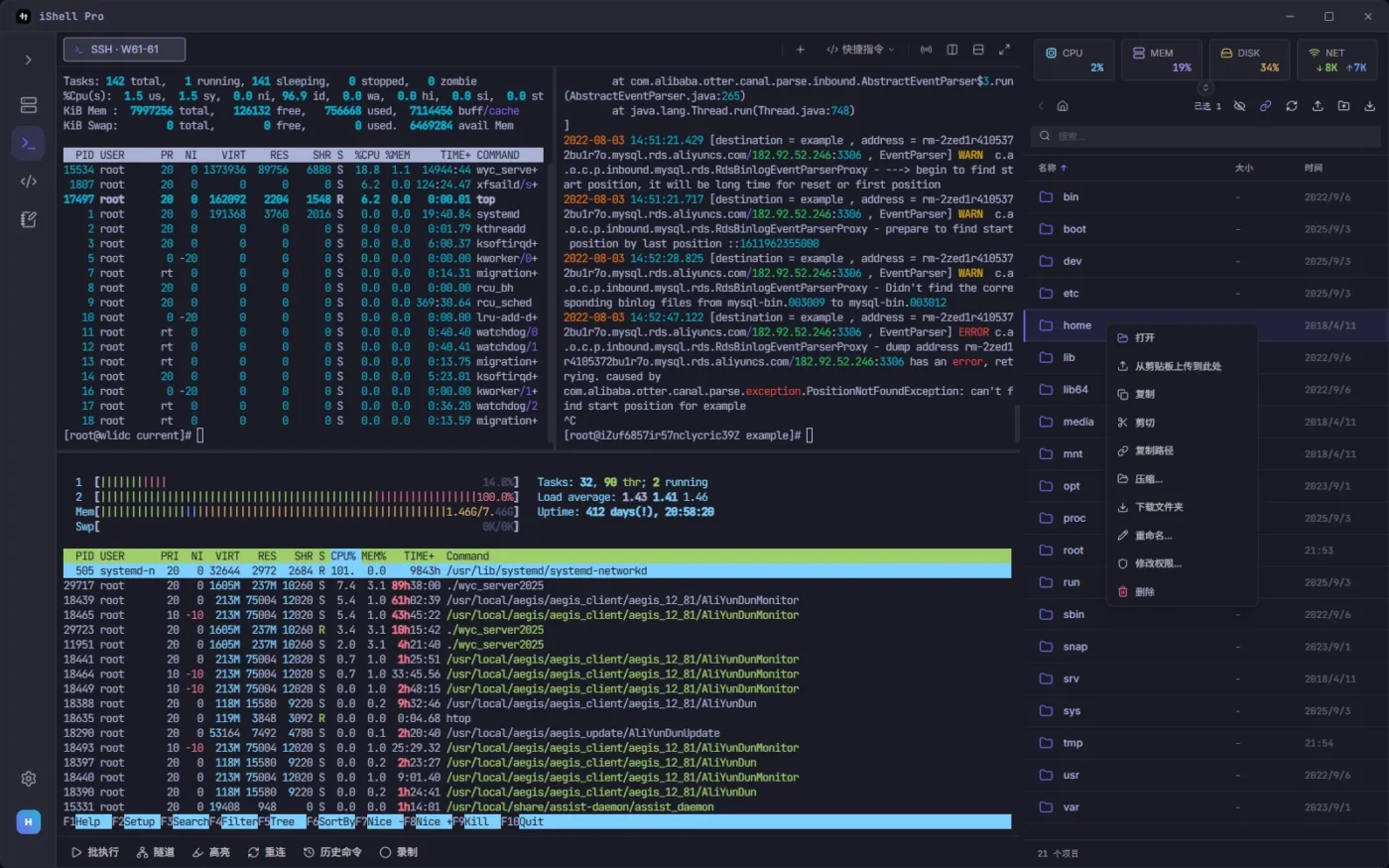Toggle the 录制 recording button
Image resolution: width=1389 pixels, height=868 pixels.
(x=398, y=852)
